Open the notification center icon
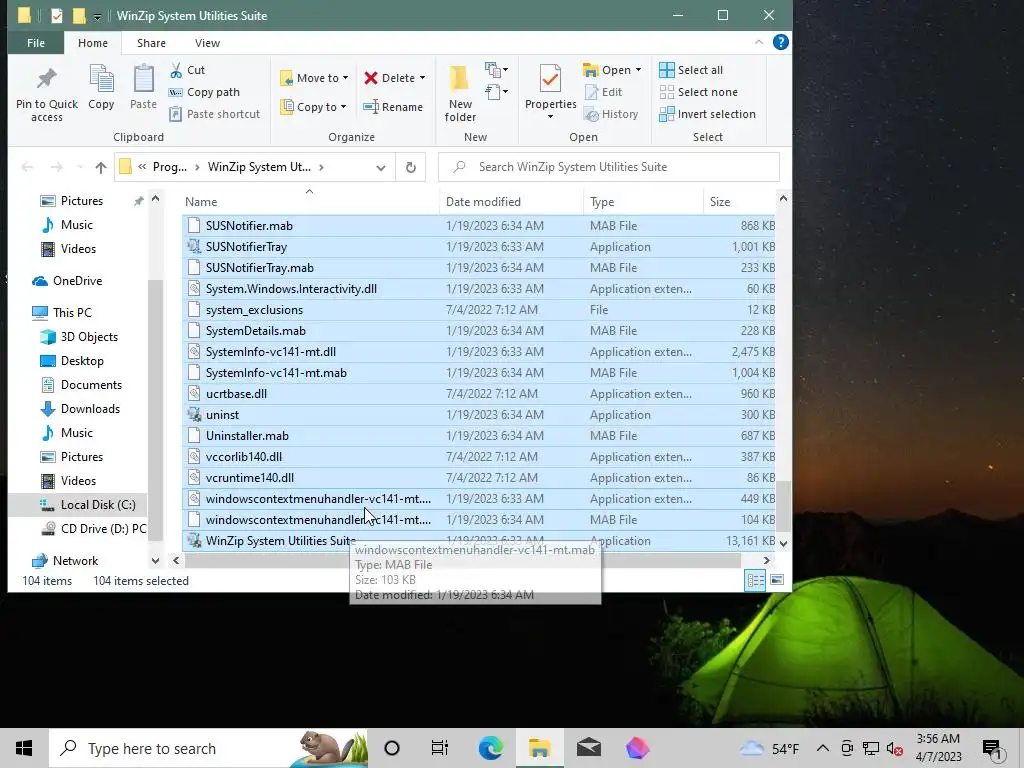 [x=992, y=749]
